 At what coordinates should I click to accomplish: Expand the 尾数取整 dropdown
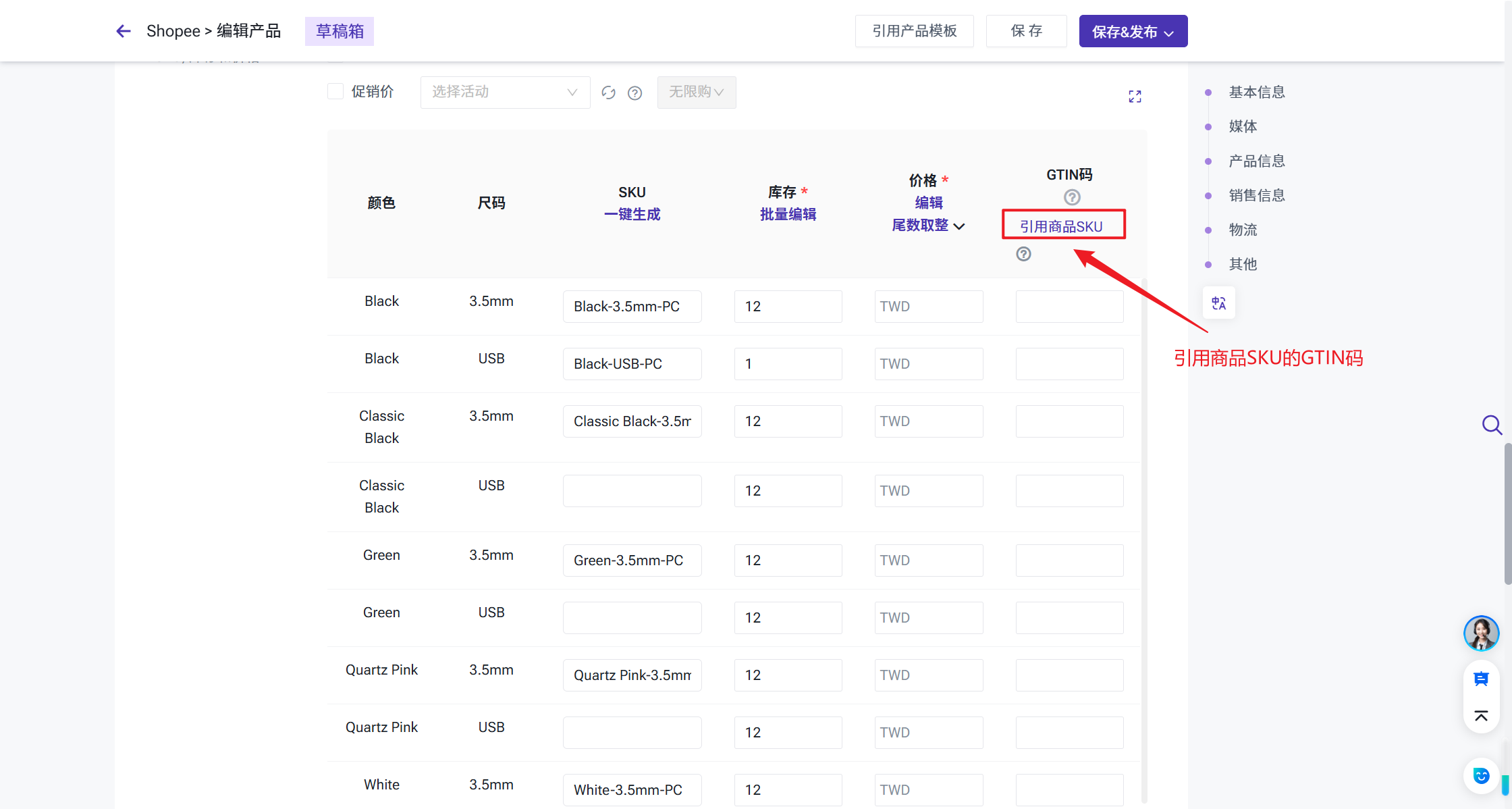coord(928,226)
